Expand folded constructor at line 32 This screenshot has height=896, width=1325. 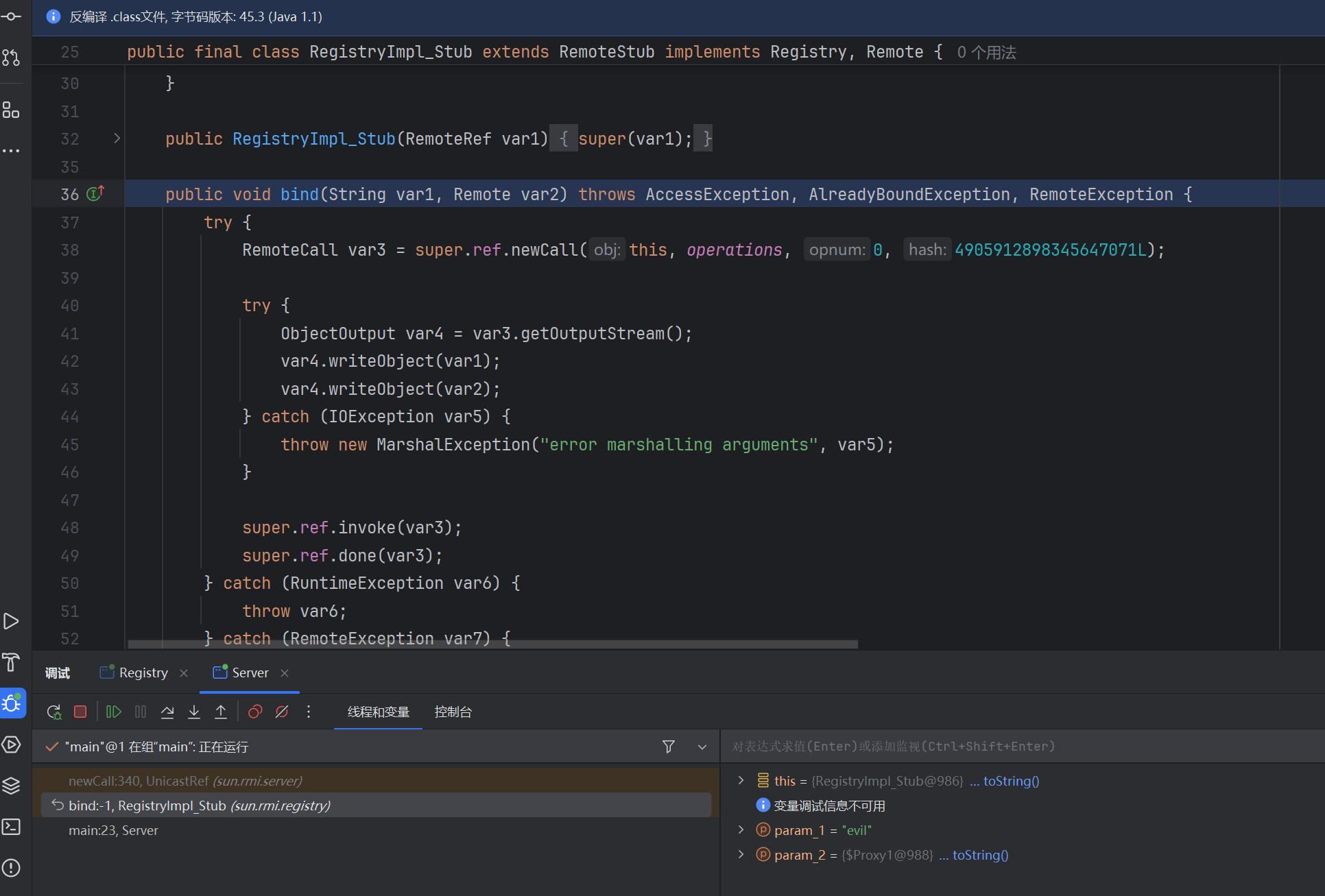pos(117,138)
